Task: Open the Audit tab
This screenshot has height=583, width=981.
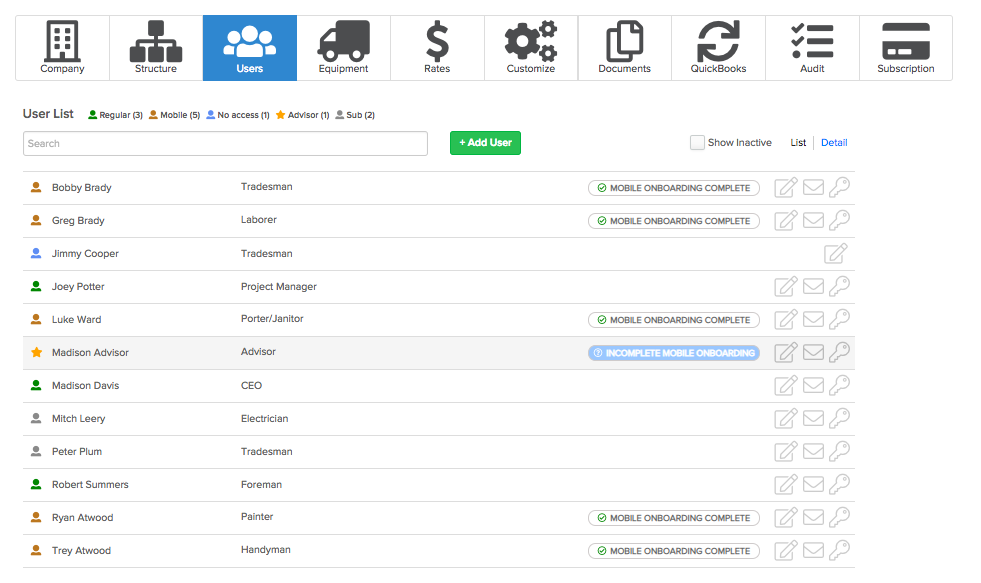Action: 812,48
